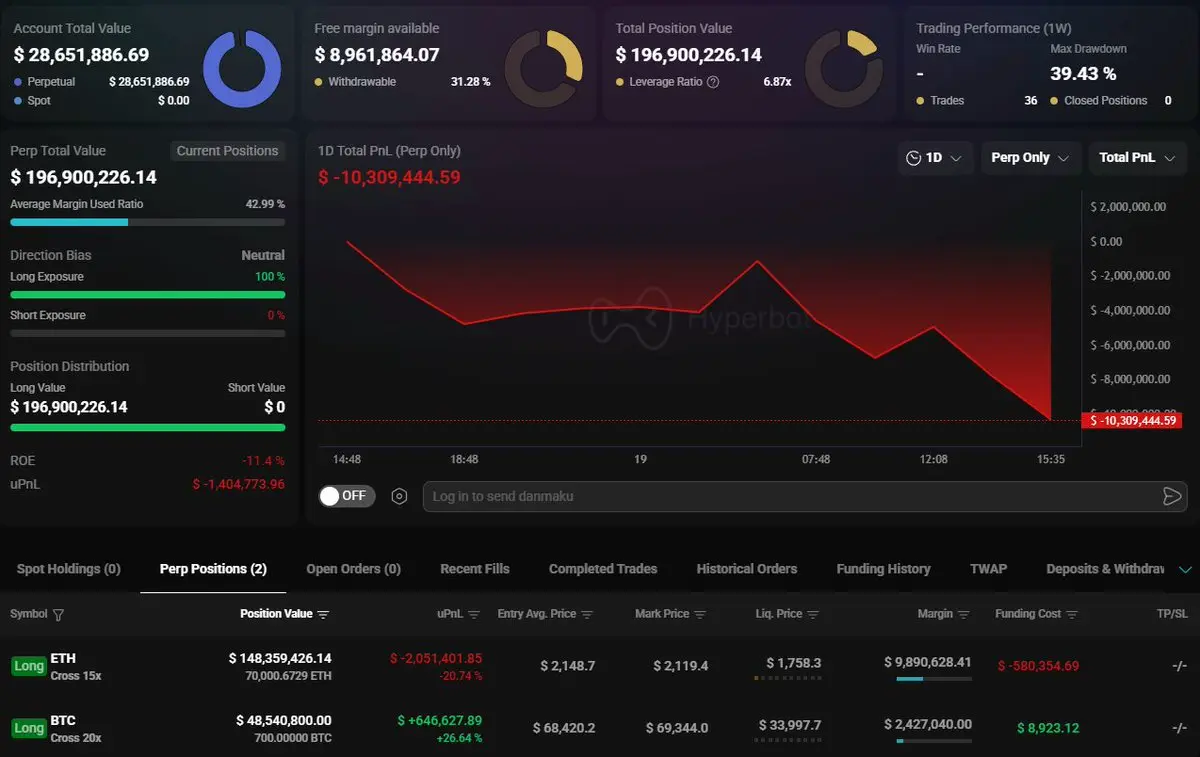The height and width of the screenshot is (757, 1200).
Task: Click the Long Exposure green bar
Action: [147, 295]
